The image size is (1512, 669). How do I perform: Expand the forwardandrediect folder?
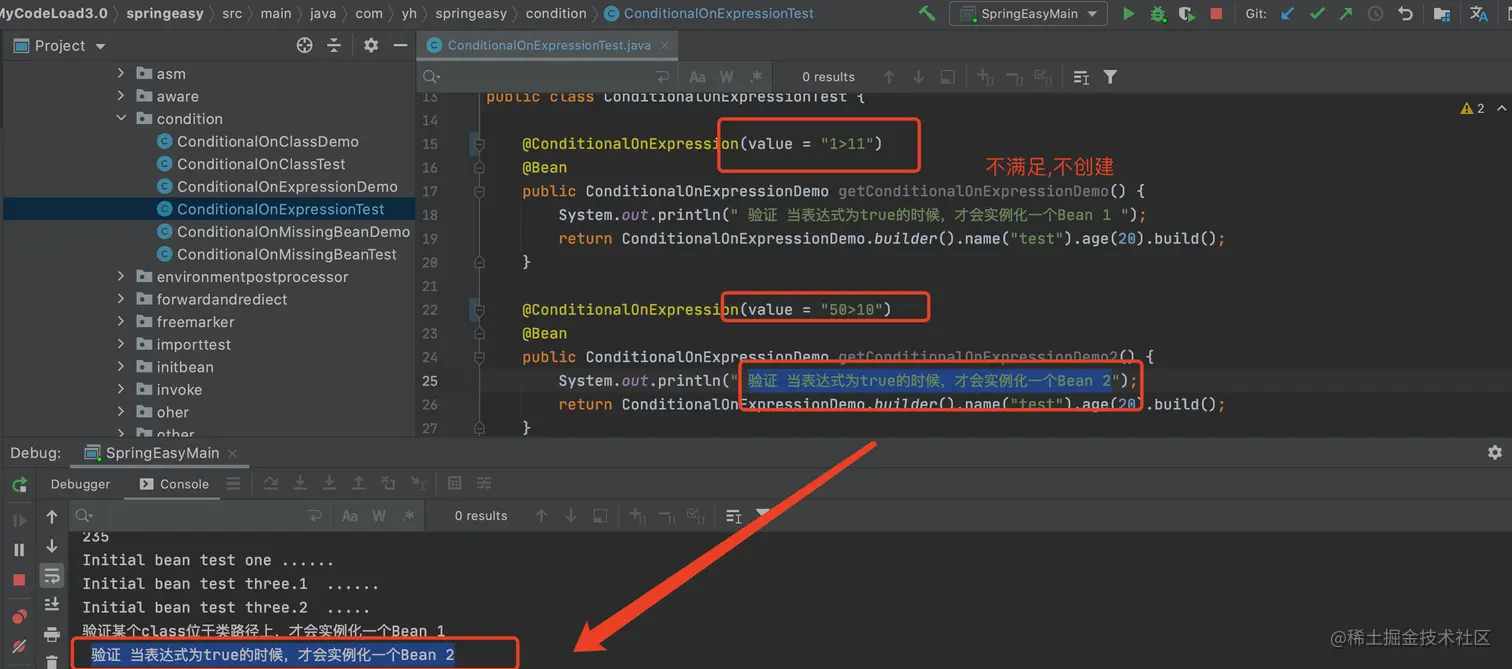pos(121,299)
